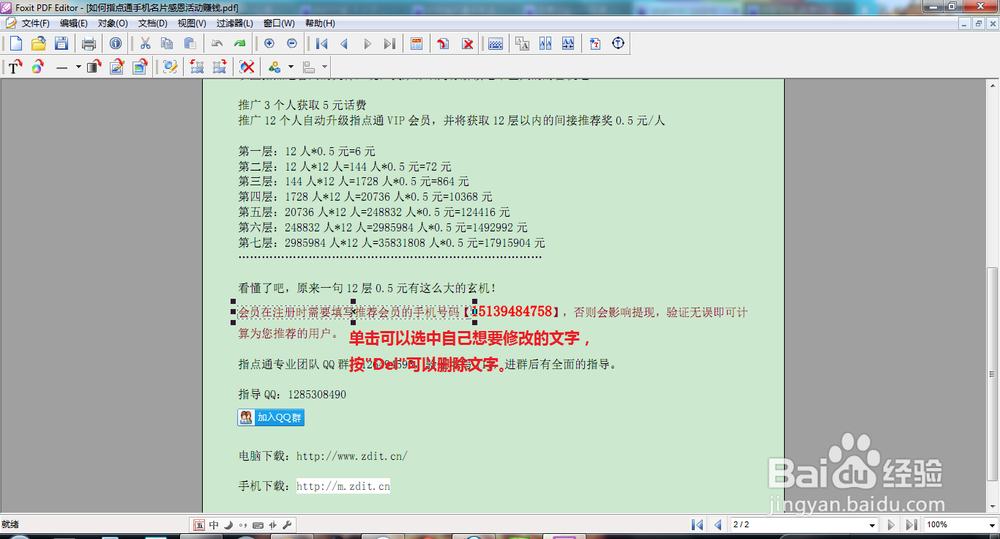This screenshot has width=1000, height=539.
Task: Open the 编辑(E) menu
Action: coord(73,23)
